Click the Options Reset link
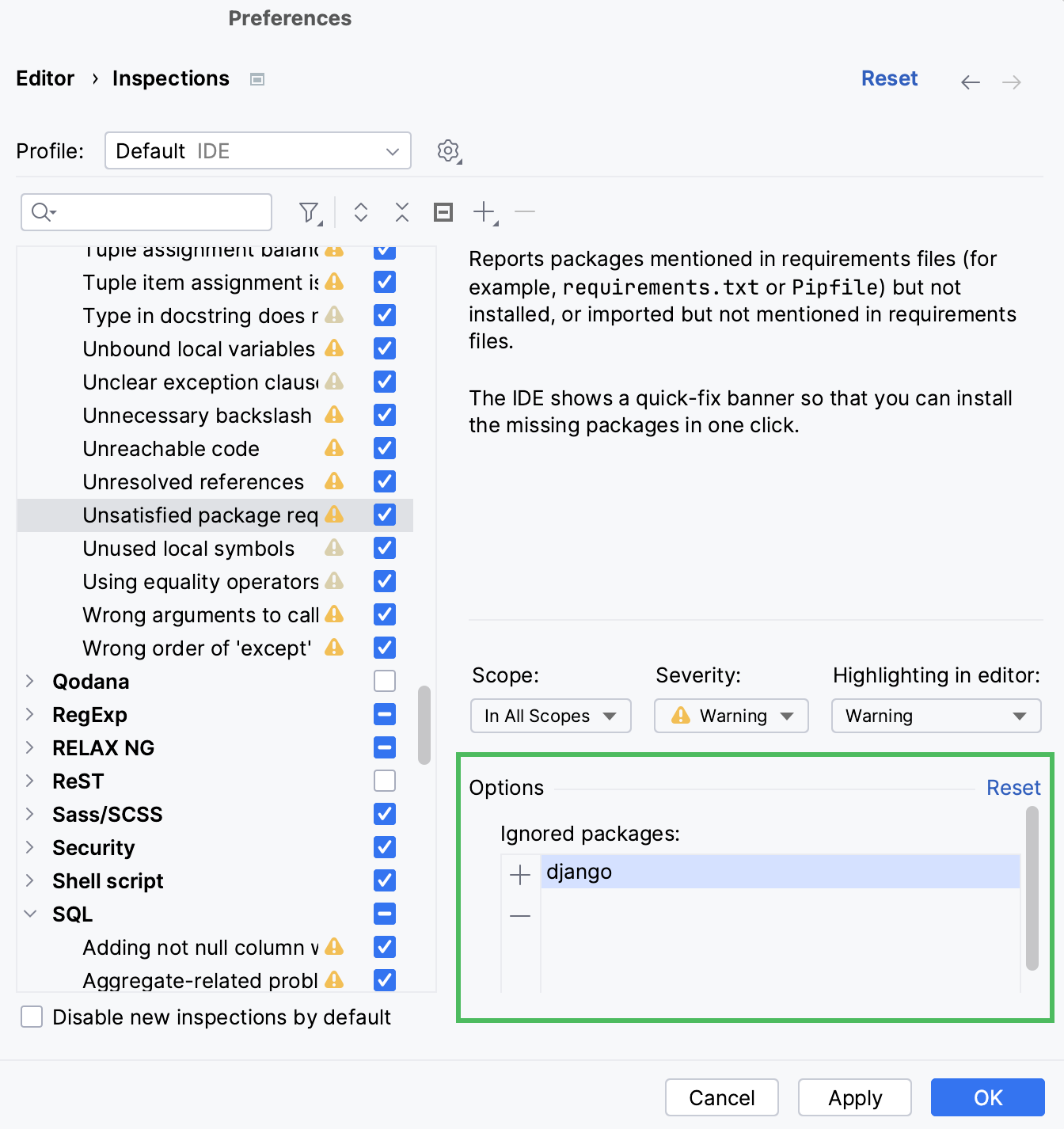1064x1129 pixels. point(1013,788)
